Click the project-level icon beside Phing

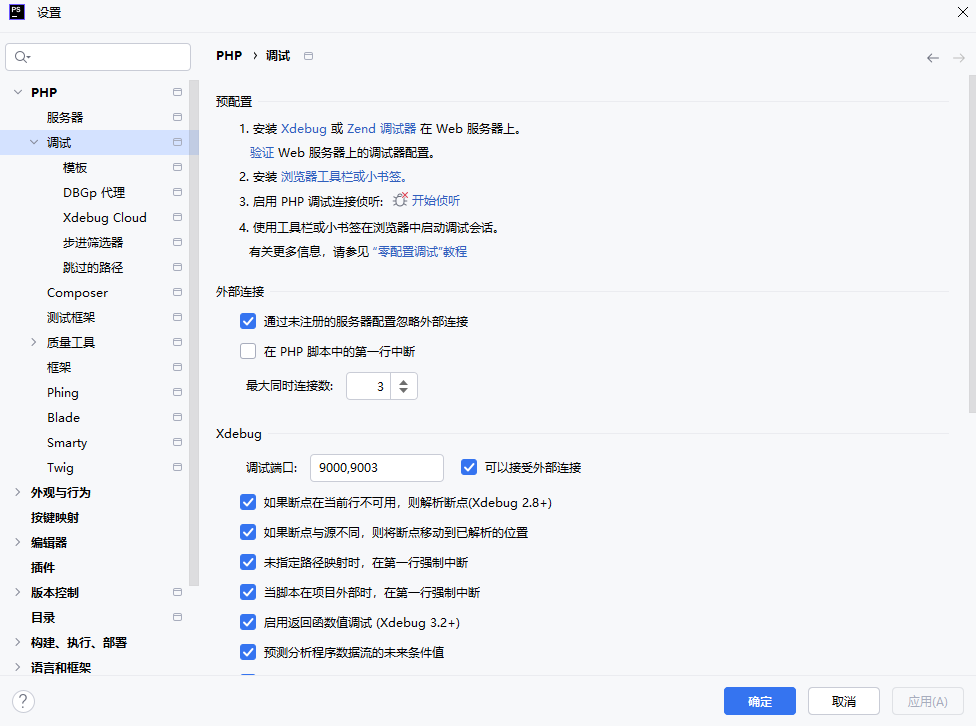177,392
